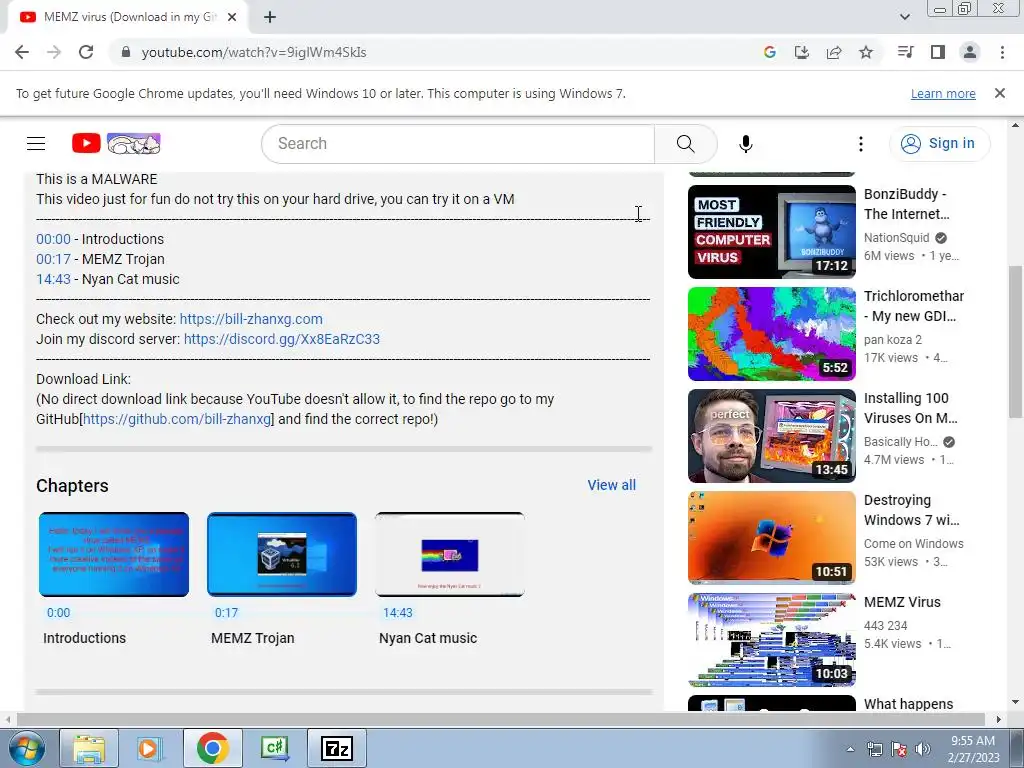Open the bill-zhanxg.com website link
This screenshot has height=768, width=1024.
[251, 319]
